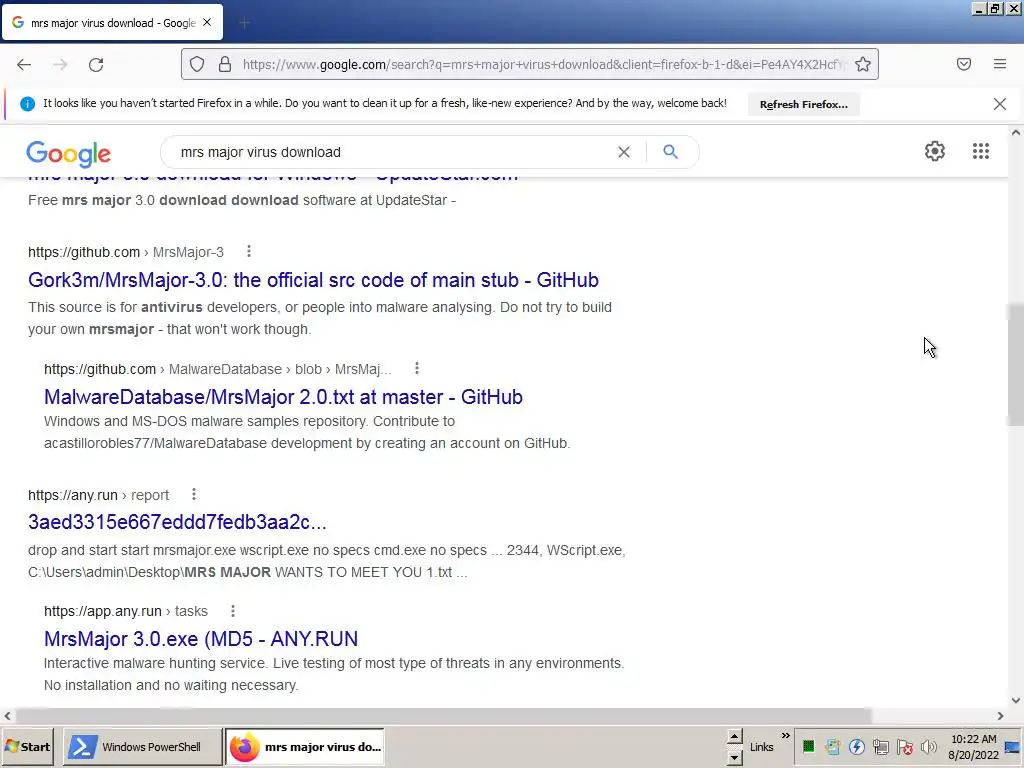Dismiss the Refresh Firefox notification bar

[999, 104]
